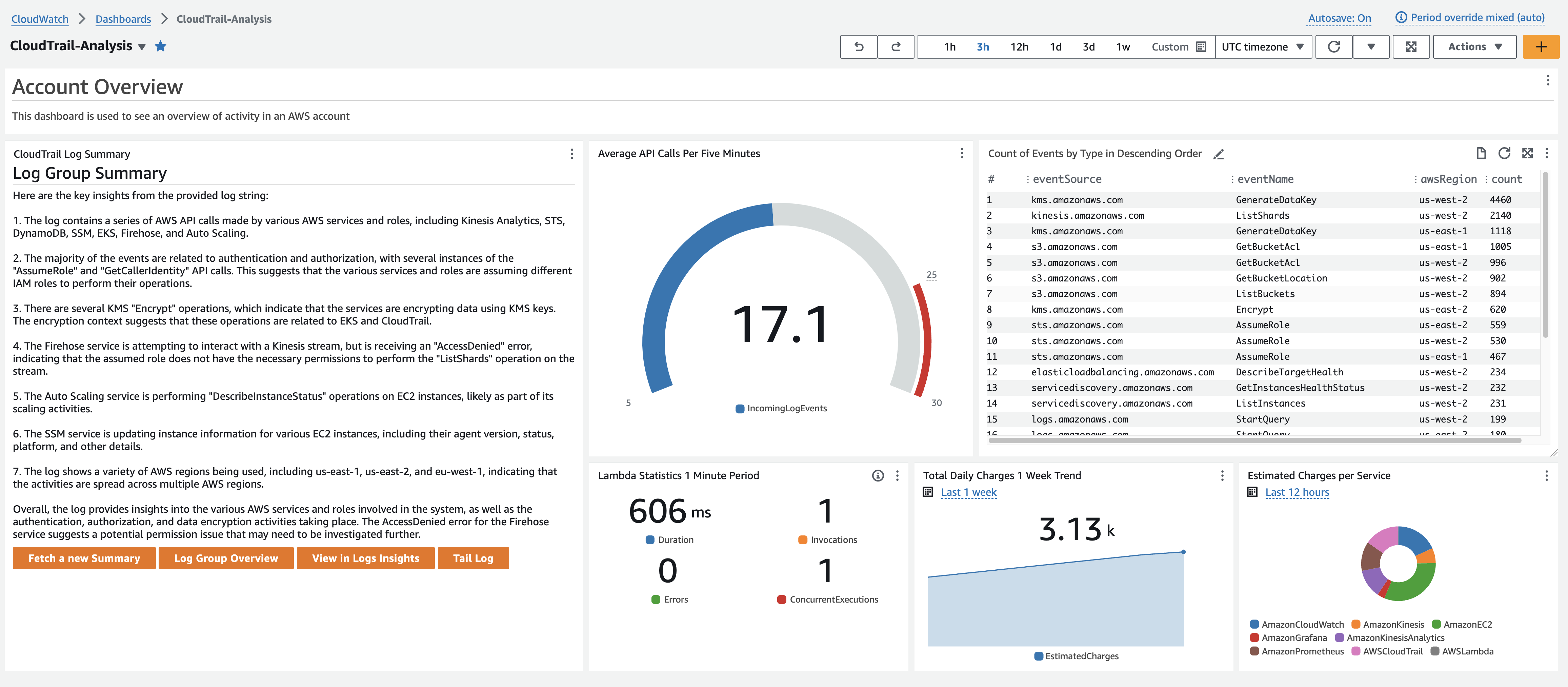Toggle the favorite star next to CloudTrail-Analysis
Screen dimensions: 1568x687
pyautogui.click(x=160, y=46)
